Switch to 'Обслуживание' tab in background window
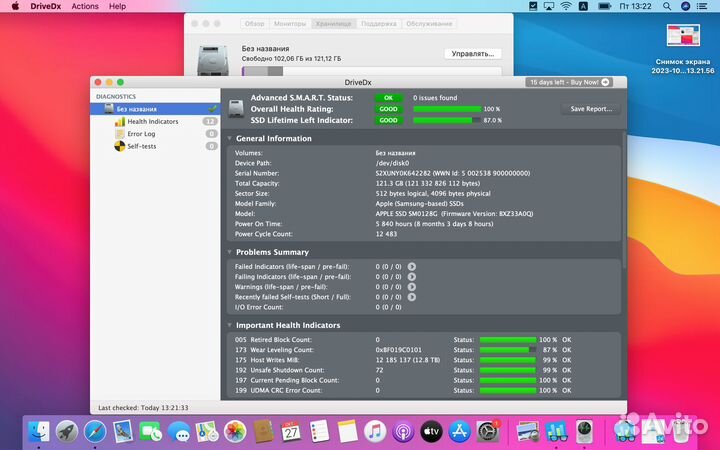The image size is (720, 450). tap(429, 24)
